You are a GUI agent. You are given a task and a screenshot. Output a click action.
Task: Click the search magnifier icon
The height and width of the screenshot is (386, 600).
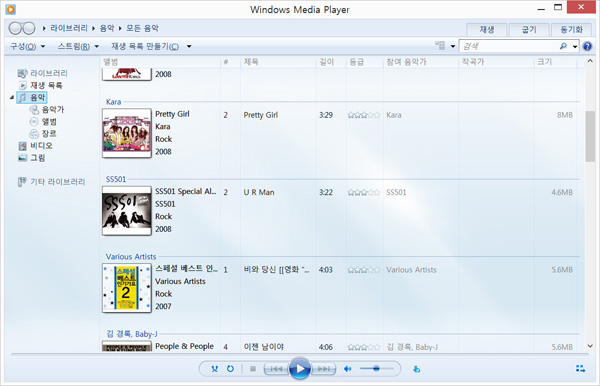pyautogui.click(x=563, y=46)
